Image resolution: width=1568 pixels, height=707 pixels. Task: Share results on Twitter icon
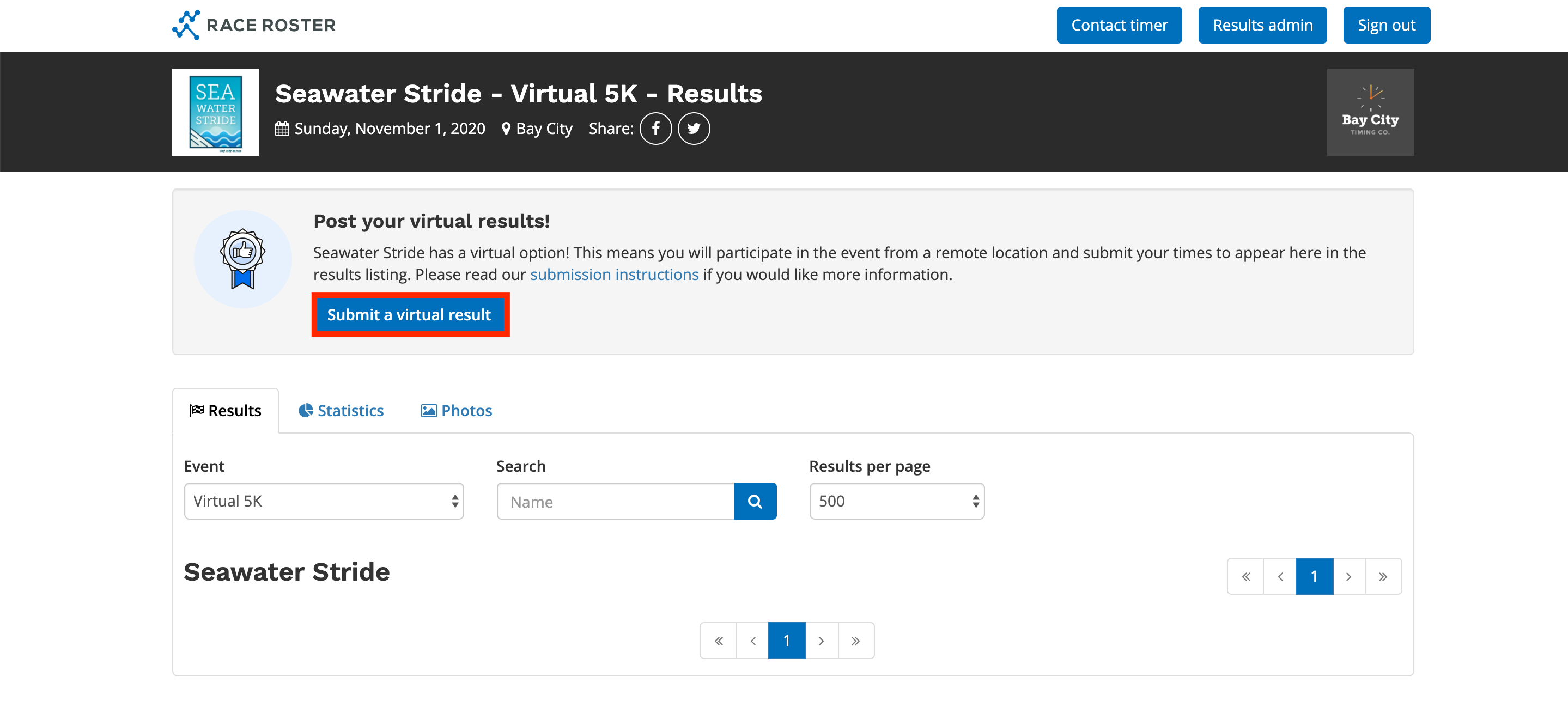694,129
